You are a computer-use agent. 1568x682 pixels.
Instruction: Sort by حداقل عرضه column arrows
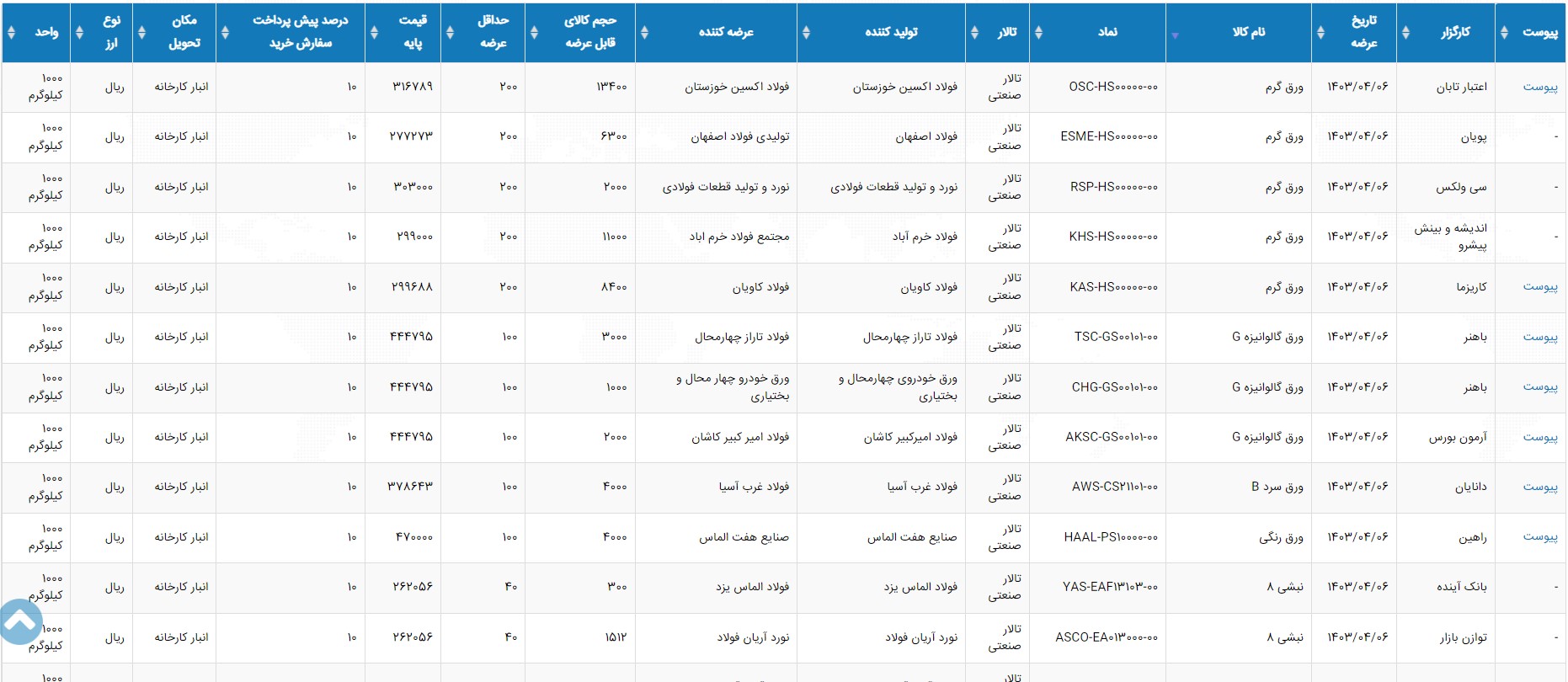(x=450, y=33)
